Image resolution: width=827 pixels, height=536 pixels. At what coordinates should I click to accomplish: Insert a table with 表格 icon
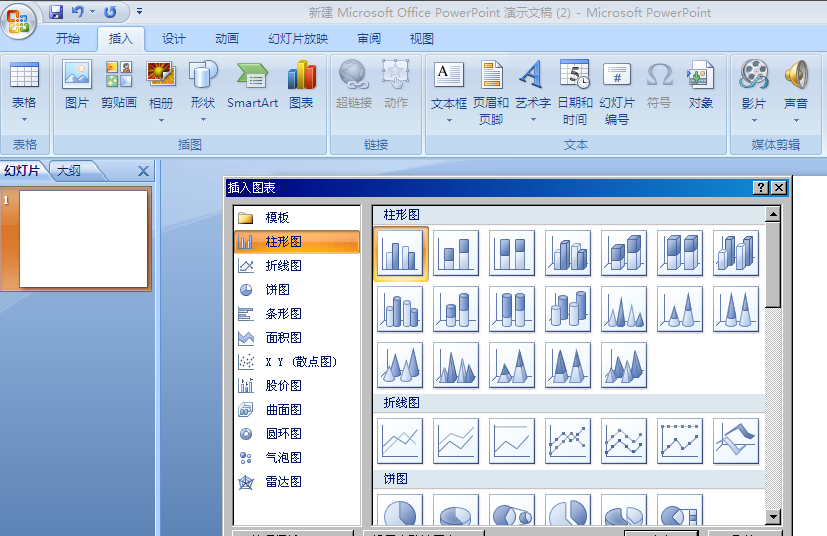point(24,74)
